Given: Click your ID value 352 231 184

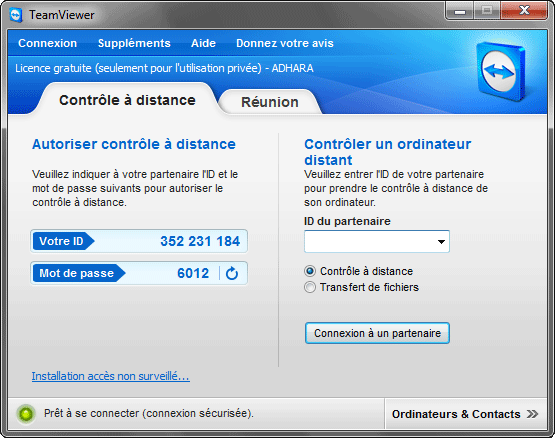Looking at the screenshot, I should pyautogui.click(x=200, y=241).
